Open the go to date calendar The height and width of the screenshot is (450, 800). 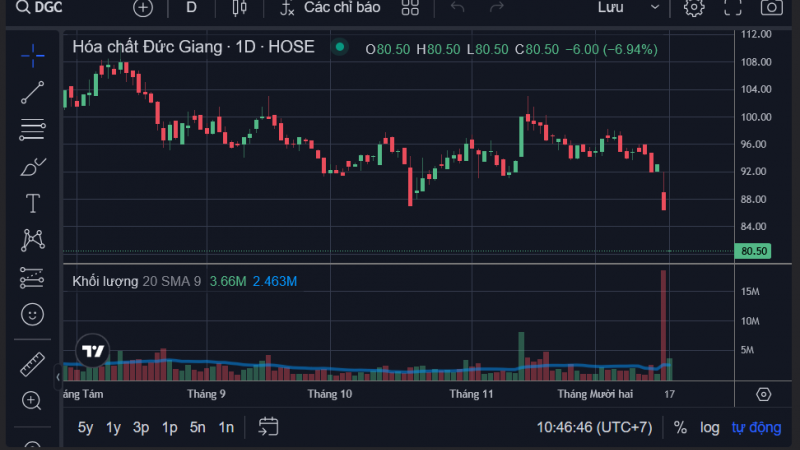tap(268, 427)
